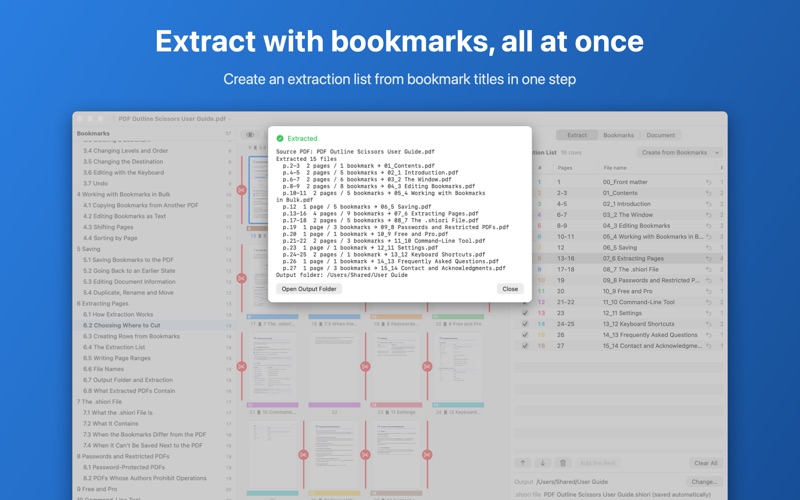Select page 24 thumbnail labeled 12 Keyboard

tap(458, 366)
